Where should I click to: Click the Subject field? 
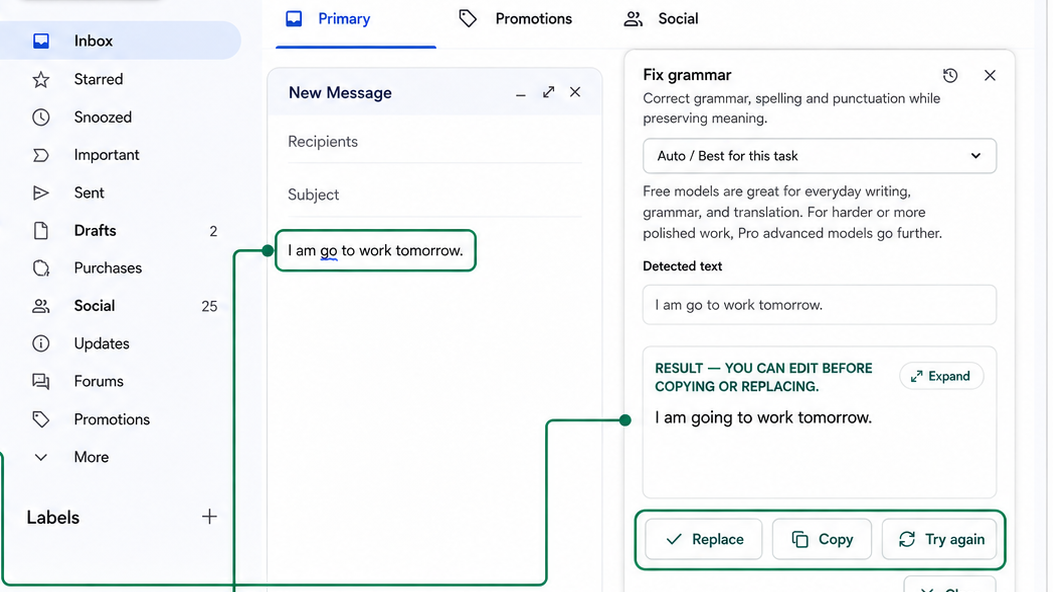click(434, 195)
